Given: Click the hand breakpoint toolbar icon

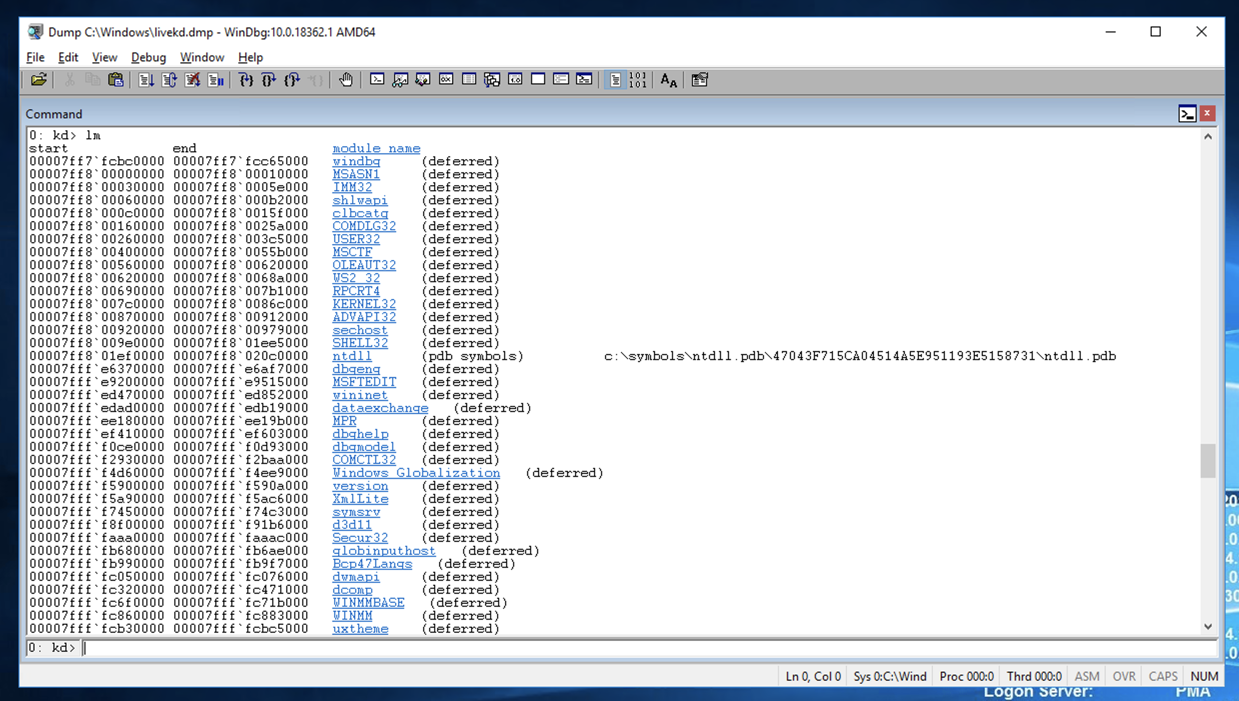Looking at the screenshot, I should pos(346,80).
